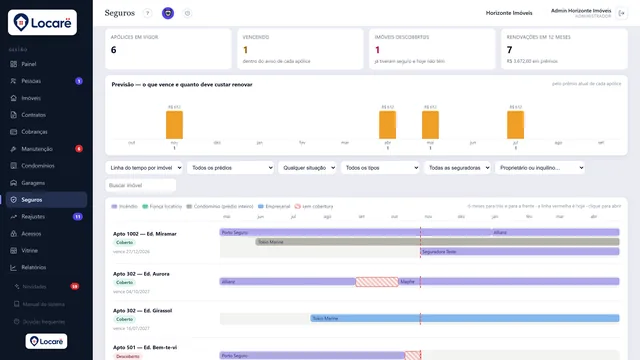Click the Empresarial blue legend swatch
The height and width of the screenshot is (360, 640).
coord(261,207)
